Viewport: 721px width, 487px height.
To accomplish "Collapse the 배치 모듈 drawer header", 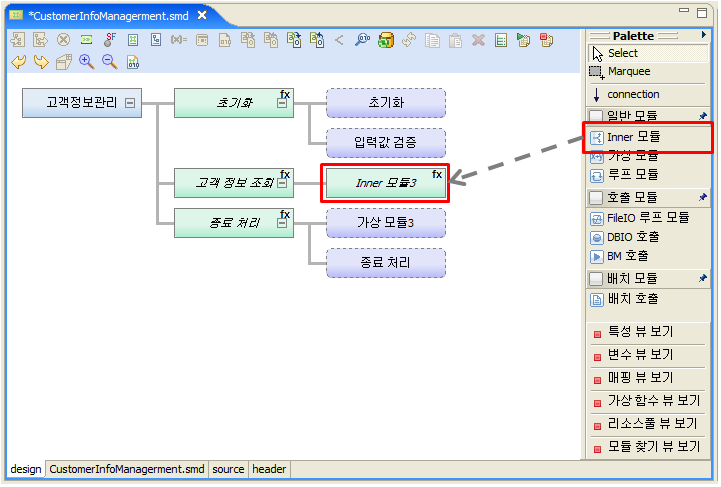I will [648, 278].
